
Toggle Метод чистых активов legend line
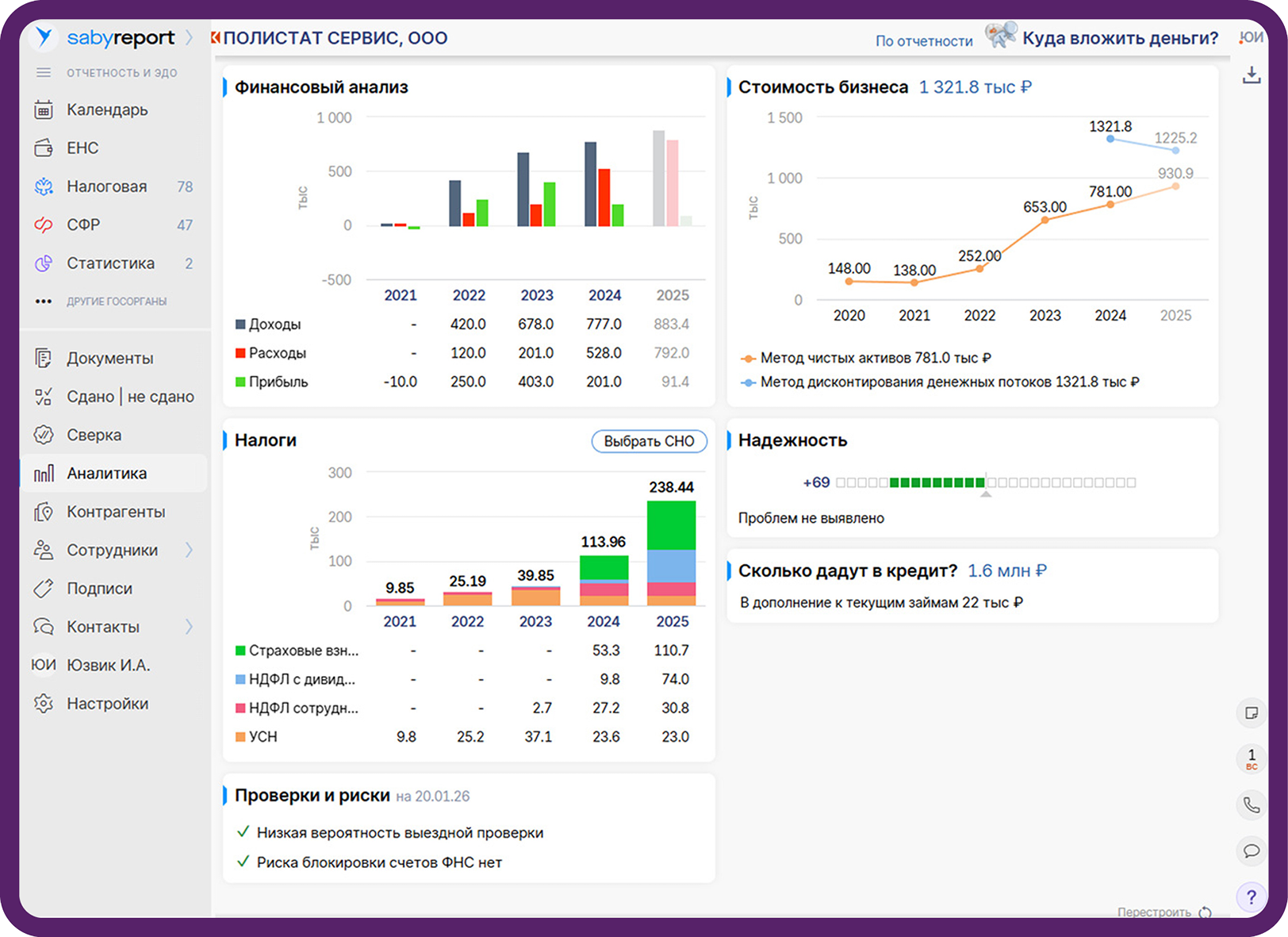pos(867,359)
